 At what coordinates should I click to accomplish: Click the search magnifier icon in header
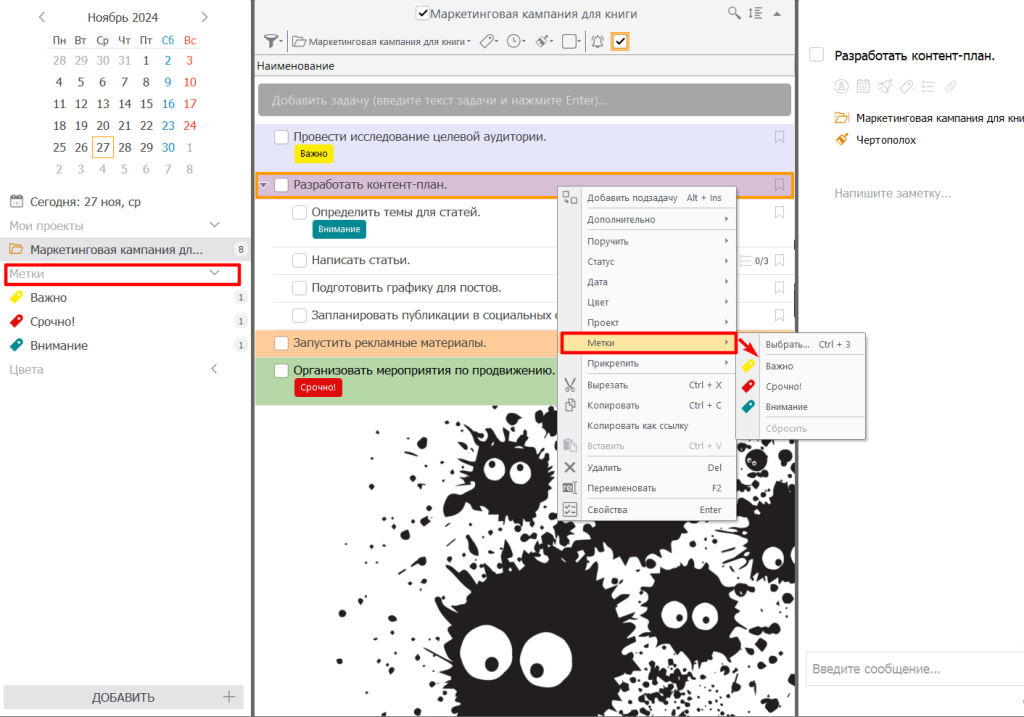pyautogui.click(x=735, y=13)
